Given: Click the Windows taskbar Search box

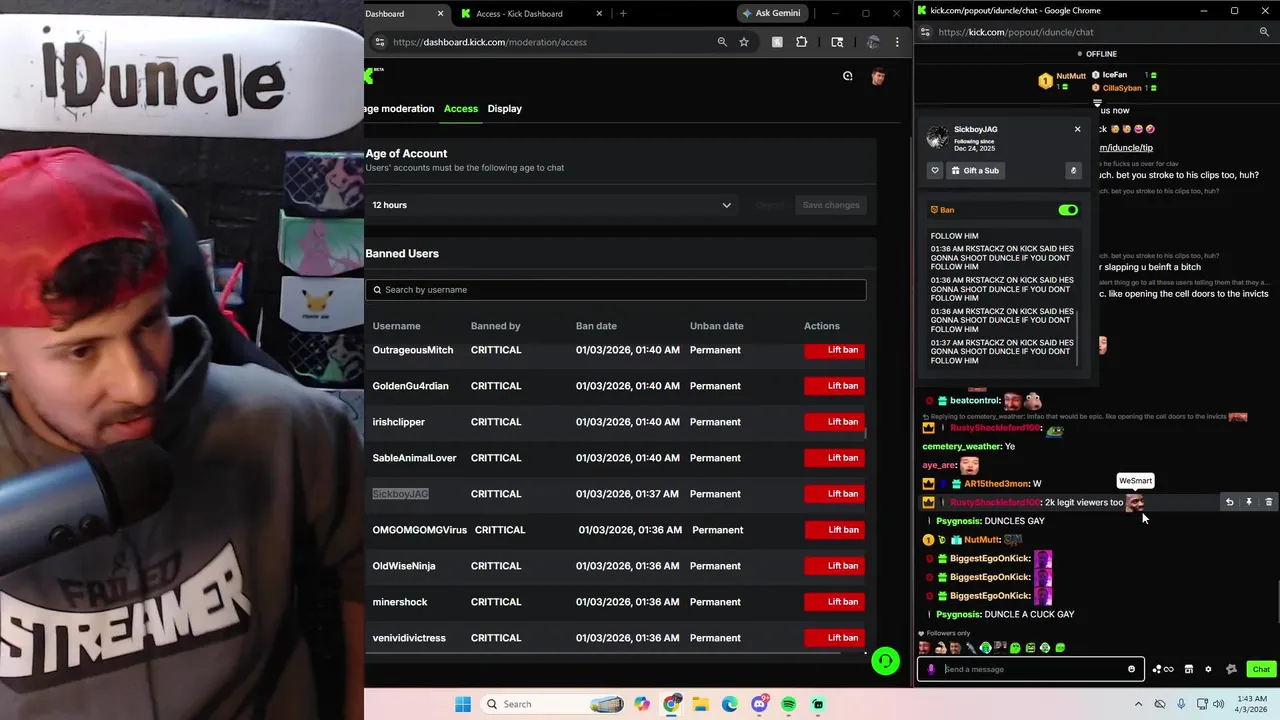Looking at the screenshot, I should pyautogui.click(x=552, y=704).
